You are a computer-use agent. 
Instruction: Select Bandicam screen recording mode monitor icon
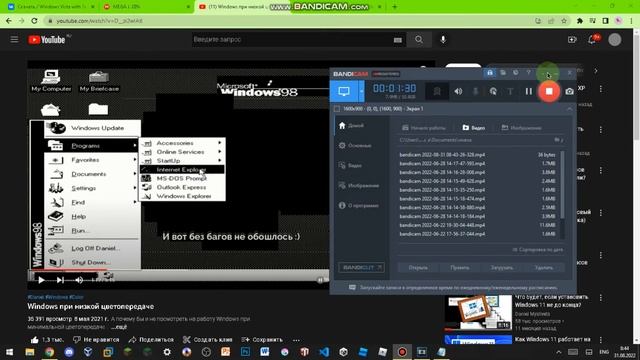344,91
